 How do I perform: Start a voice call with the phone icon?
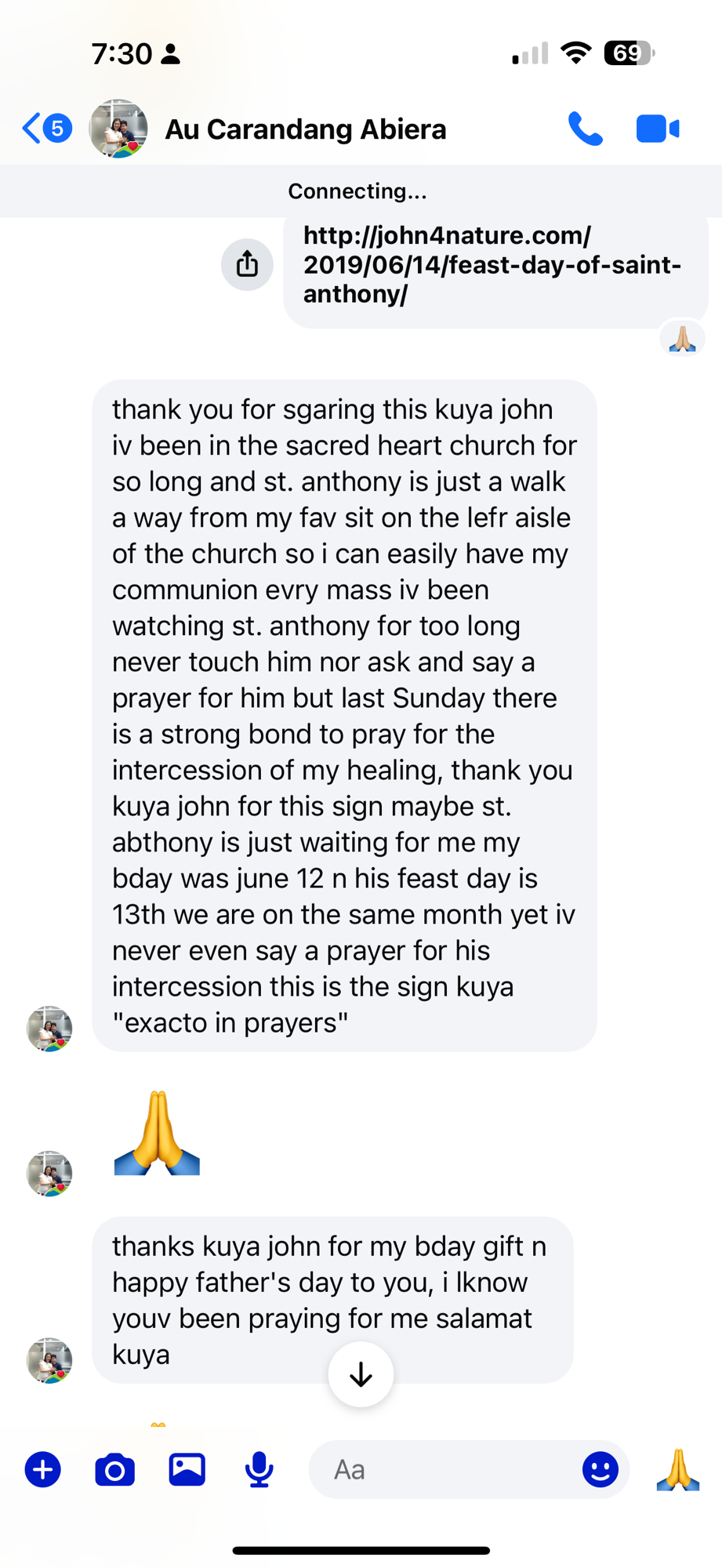(x=585, y=129)
